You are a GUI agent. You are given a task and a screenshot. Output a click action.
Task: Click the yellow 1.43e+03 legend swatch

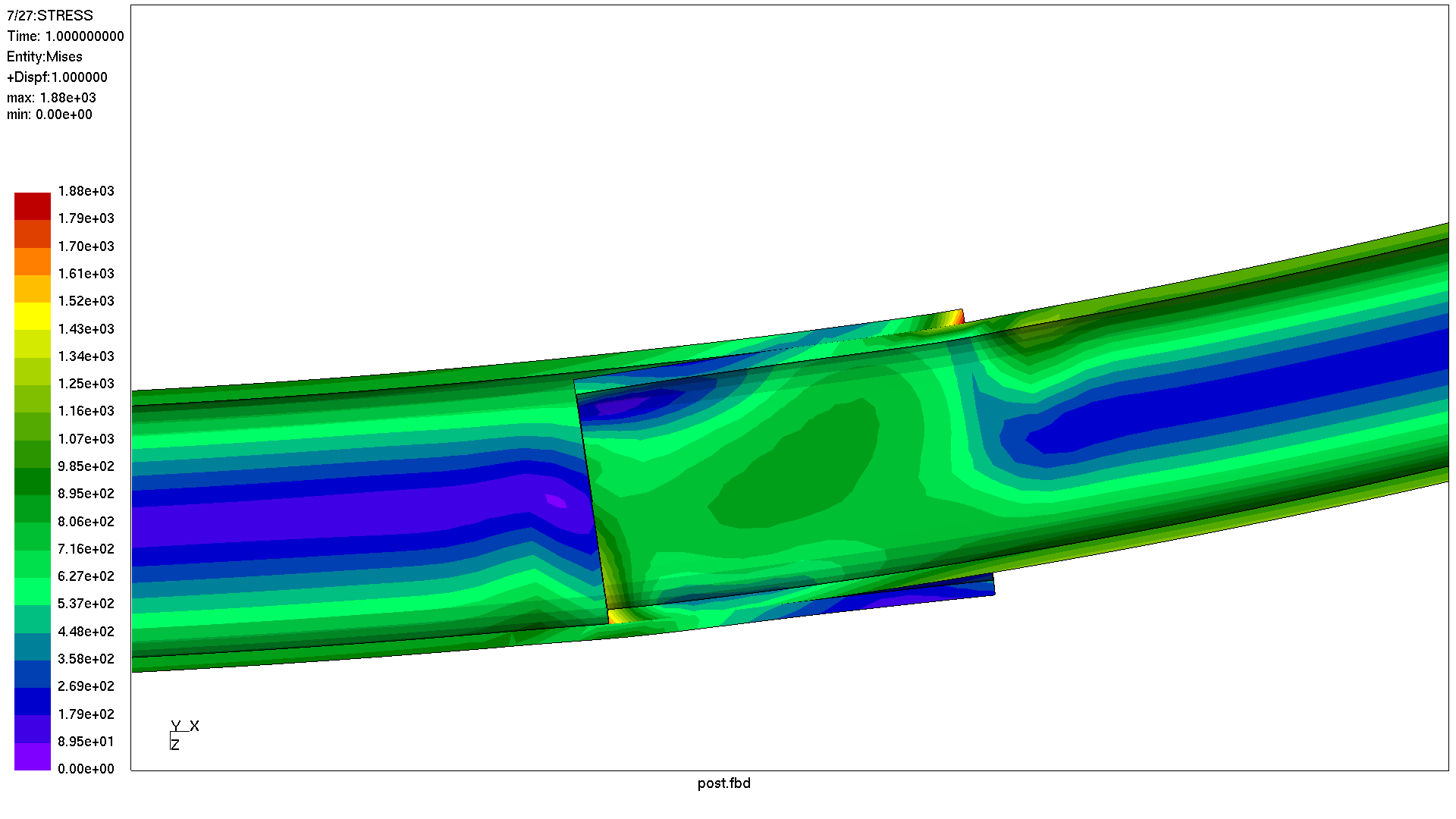pos(33,316)
